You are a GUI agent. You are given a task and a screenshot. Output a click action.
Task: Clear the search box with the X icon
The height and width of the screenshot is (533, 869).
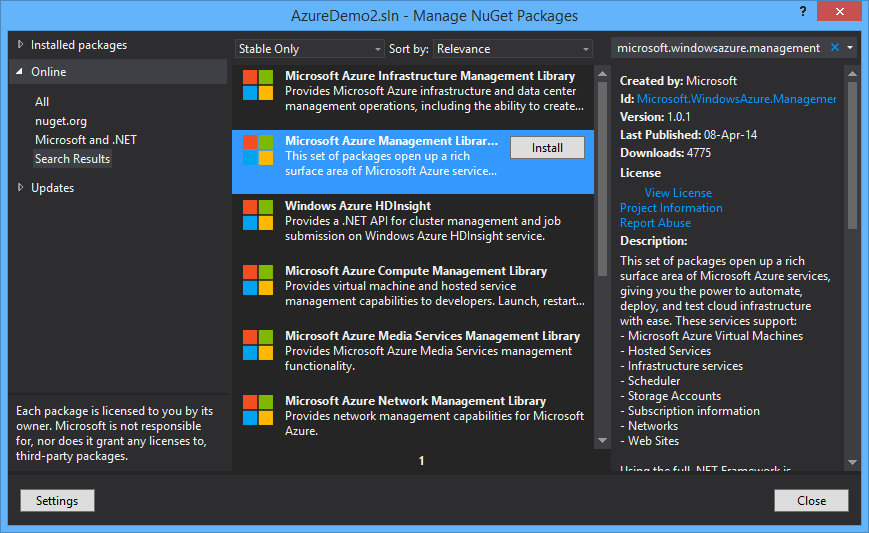coord(835,48)
